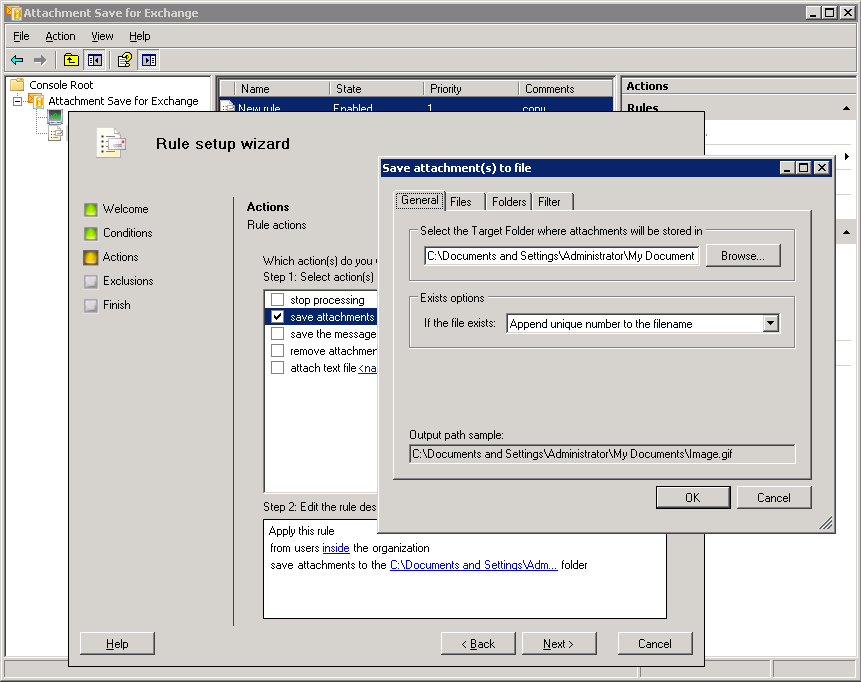
Task: Switch to the Folders tab
Action: point(508,202)
